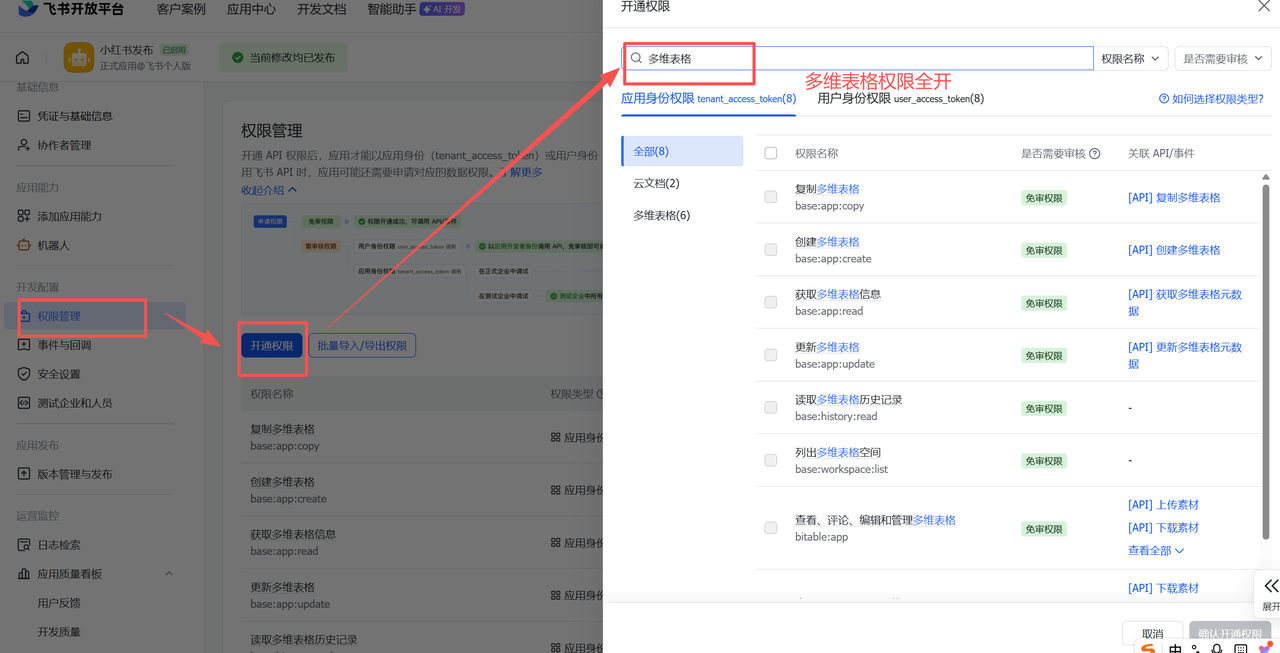Click the 日志检索 search icon
Viewport: 1280px width, 653px height.
coord(24,545)
